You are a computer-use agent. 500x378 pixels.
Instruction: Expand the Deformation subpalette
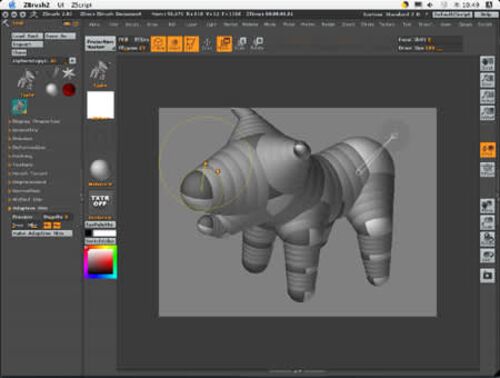(28, 147)
